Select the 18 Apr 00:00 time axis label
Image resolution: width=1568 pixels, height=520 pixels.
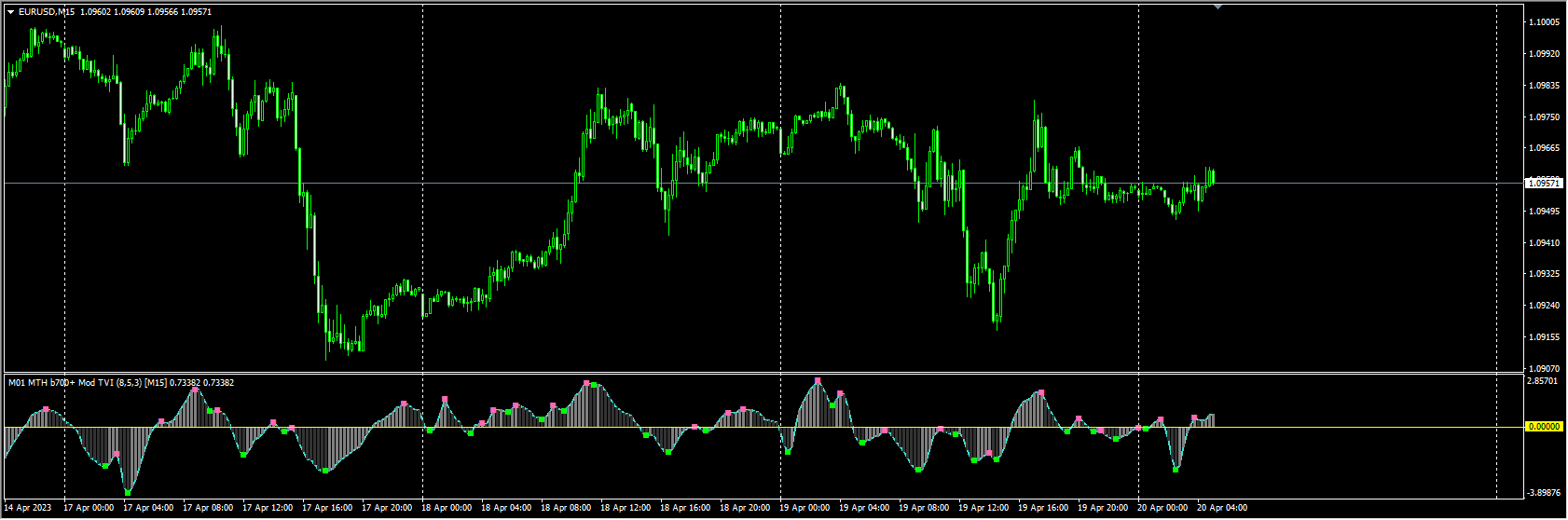(447, 509)
